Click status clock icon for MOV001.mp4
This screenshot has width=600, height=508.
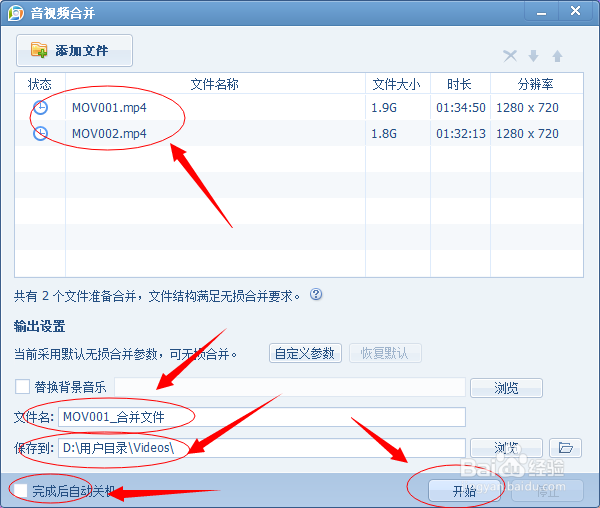(x=40, y=108)
